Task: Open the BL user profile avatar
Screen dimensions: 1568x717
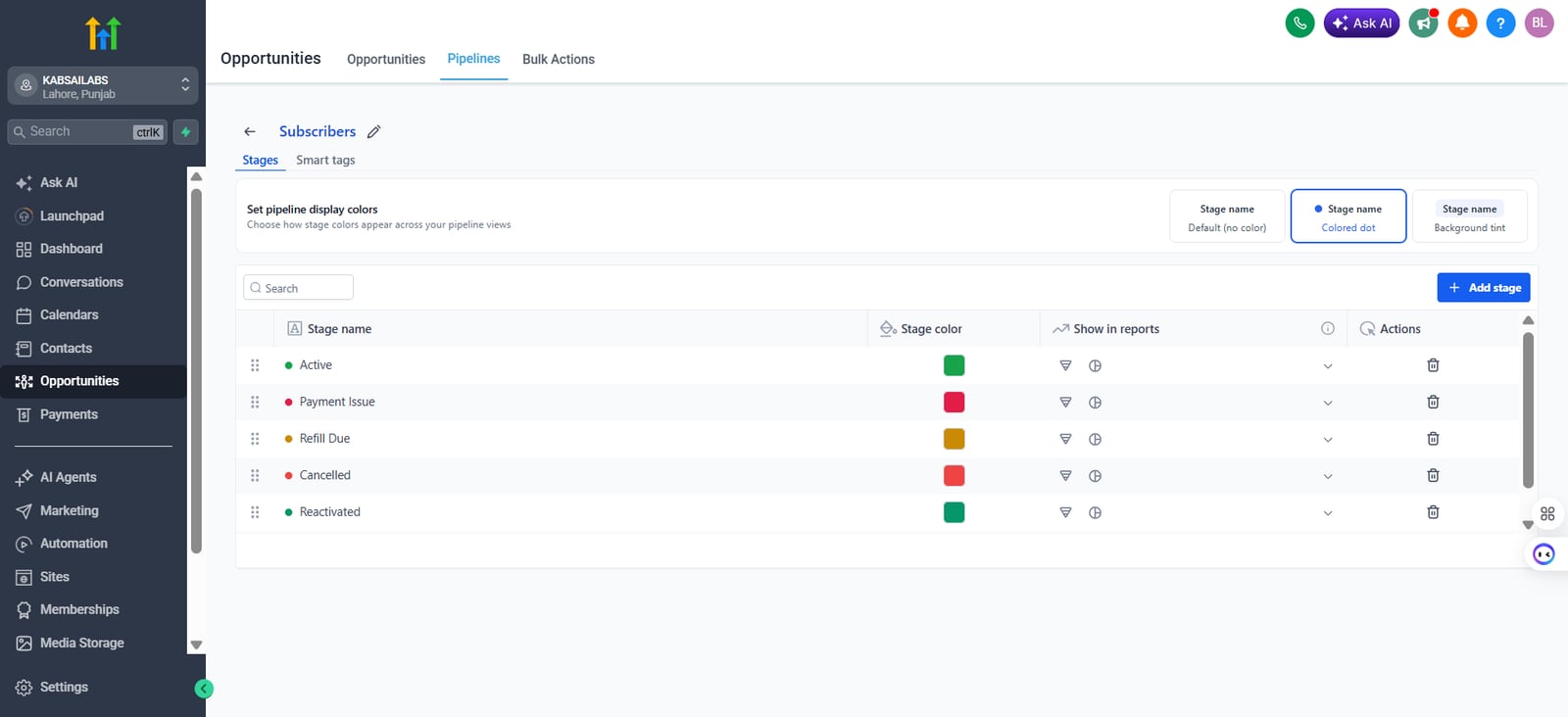Action: point(1540,24)
